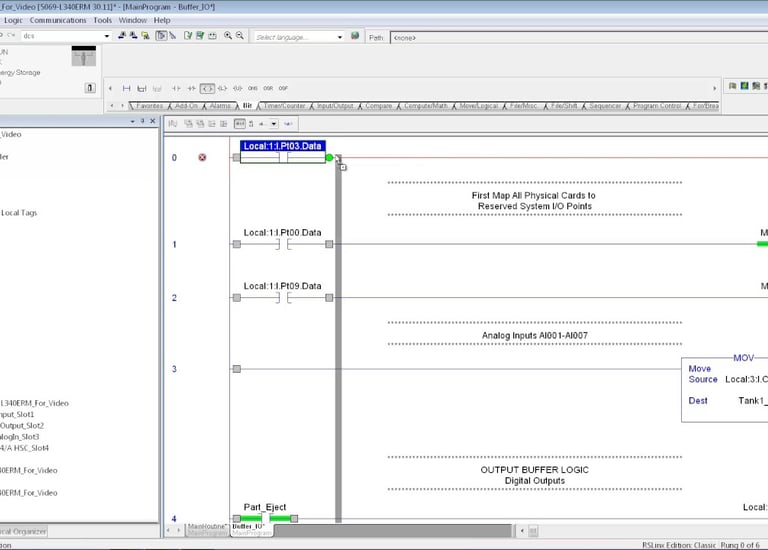Insert OSF one-shot falling instruction

pos(283,88)
